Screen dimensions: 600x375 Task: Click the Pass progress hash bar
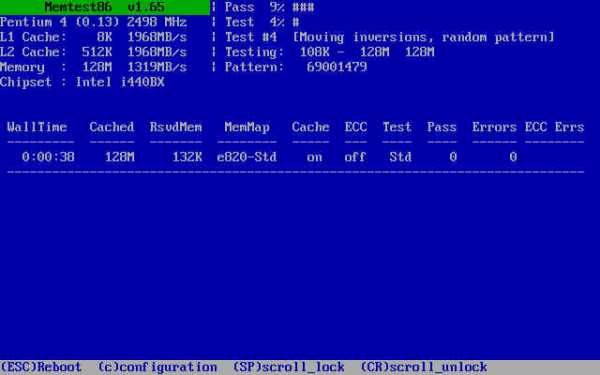pyautogui.click(x=303, y=7)
